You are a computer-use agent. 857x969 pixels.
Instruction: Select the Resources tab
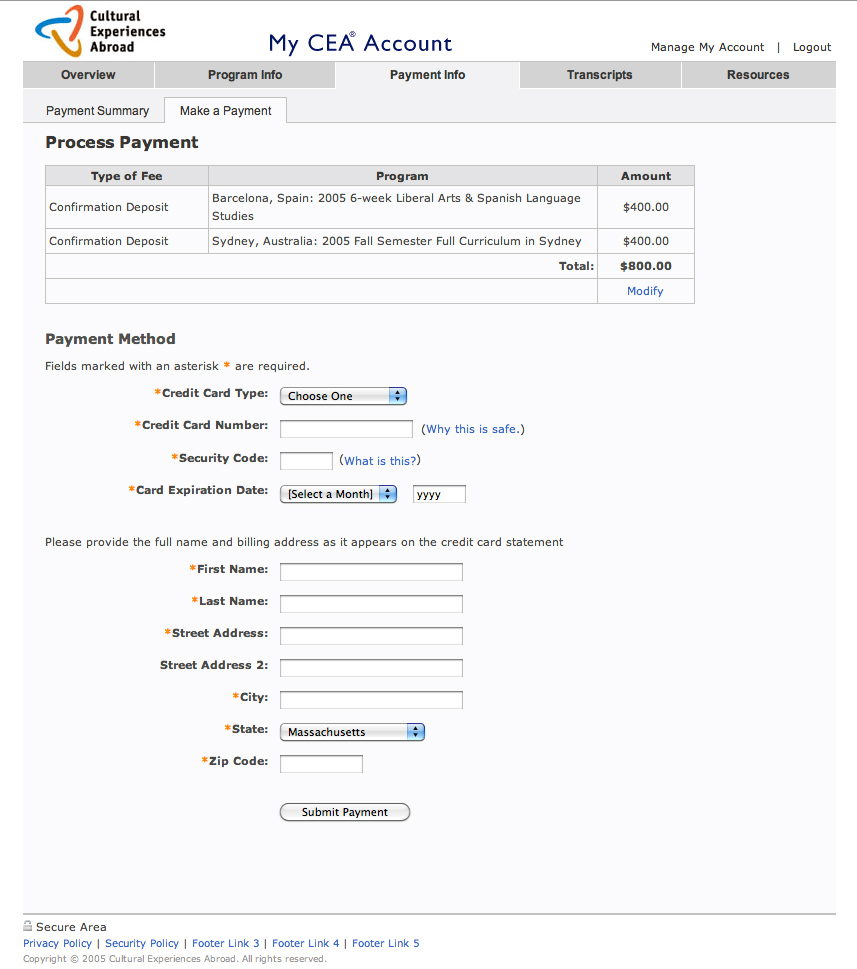(x=758, y=75)
